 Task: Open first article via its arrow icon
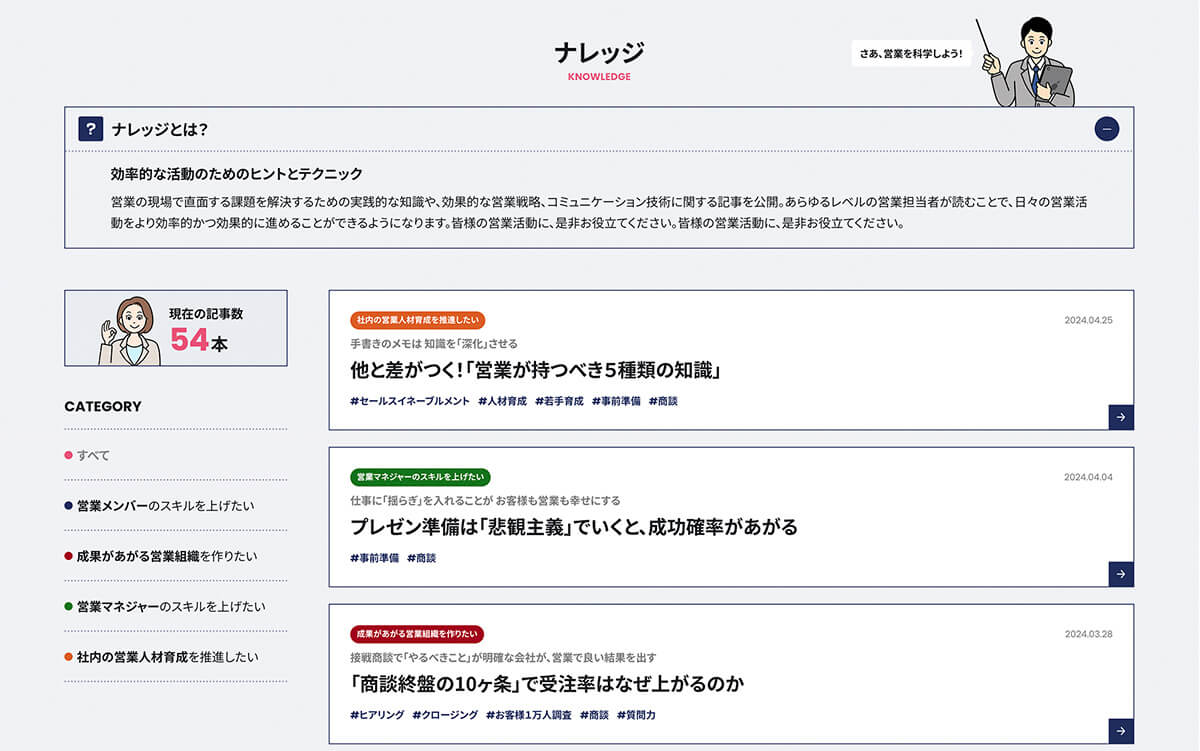click(1121, 417)
